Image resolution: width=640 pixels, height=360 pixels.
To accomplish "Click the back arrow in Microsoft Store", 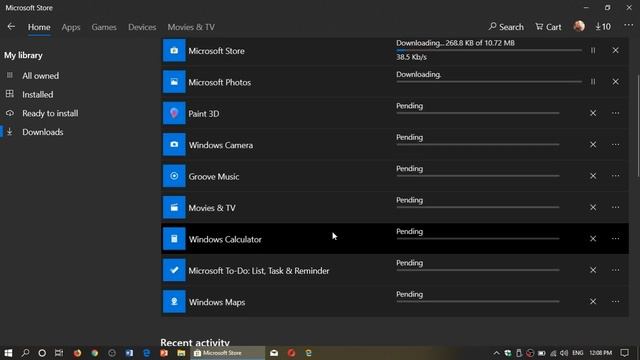I will 11,27.
